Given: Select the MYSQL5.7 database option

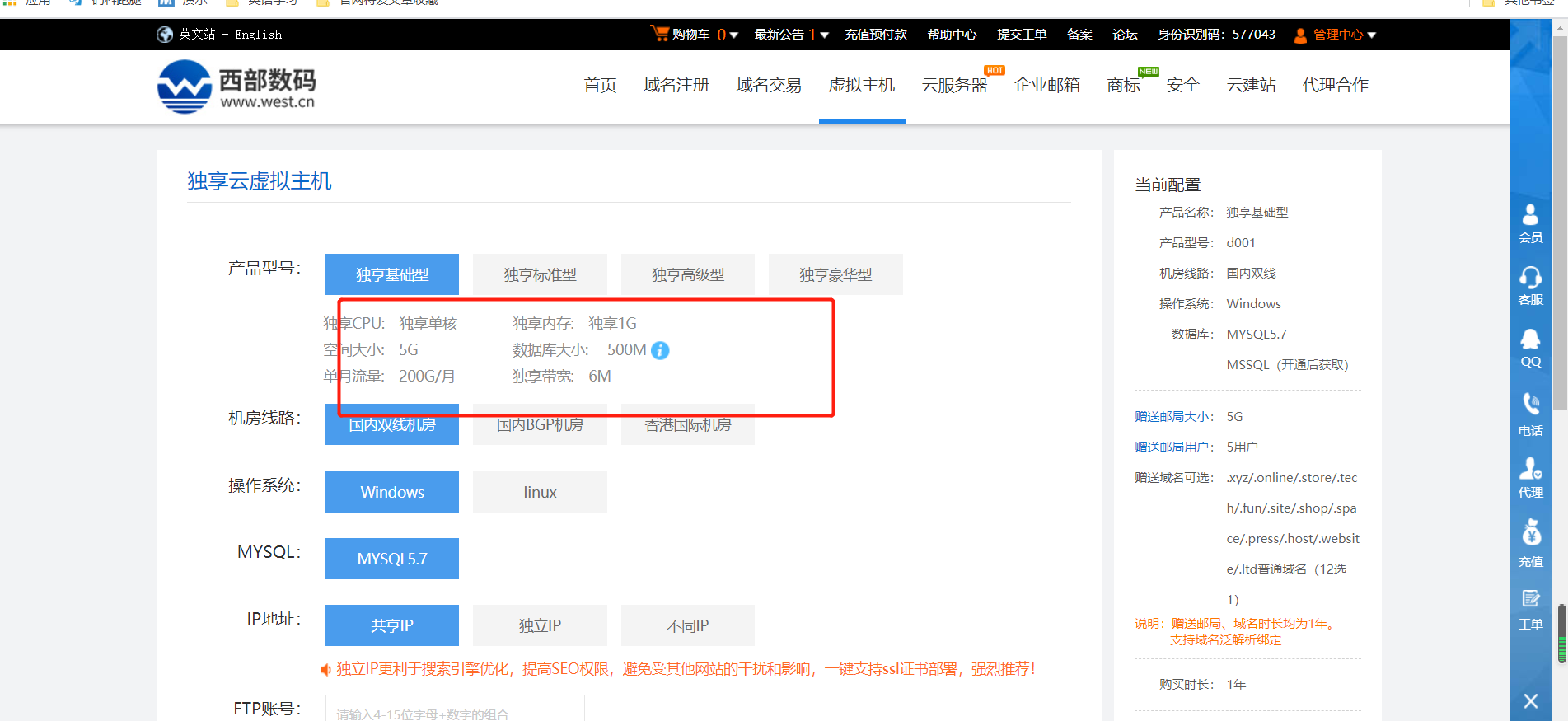Looking at the screenshot, I should point(392,559).
